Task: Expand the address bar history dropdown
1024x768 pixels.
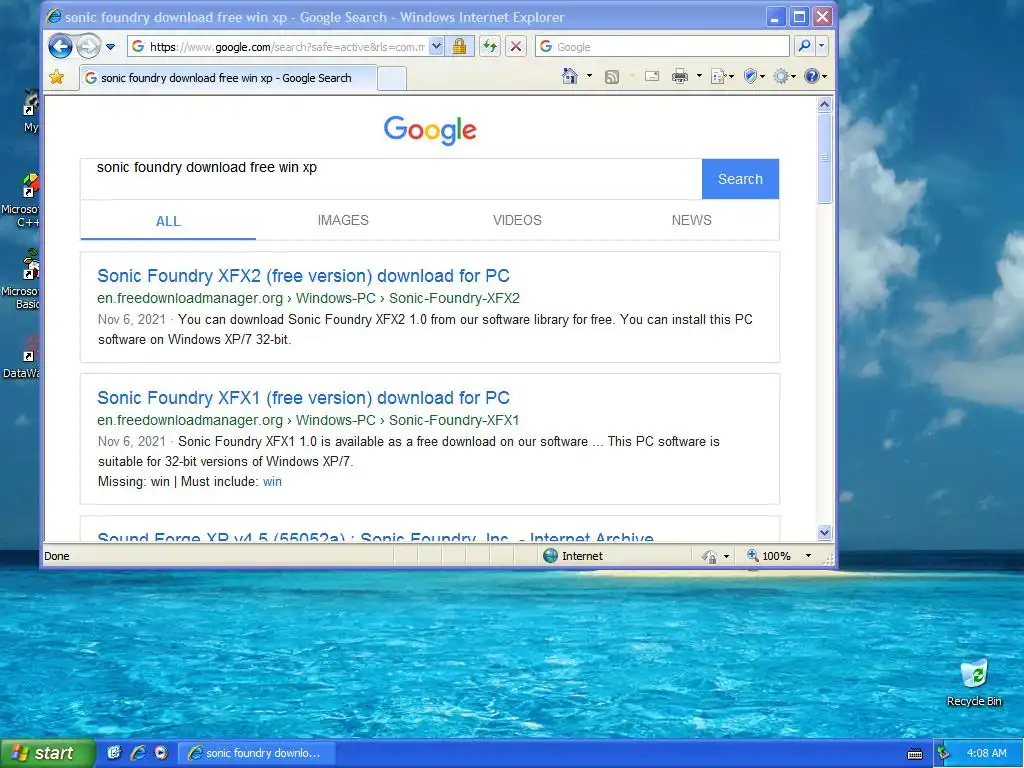Action: [436, 46]
